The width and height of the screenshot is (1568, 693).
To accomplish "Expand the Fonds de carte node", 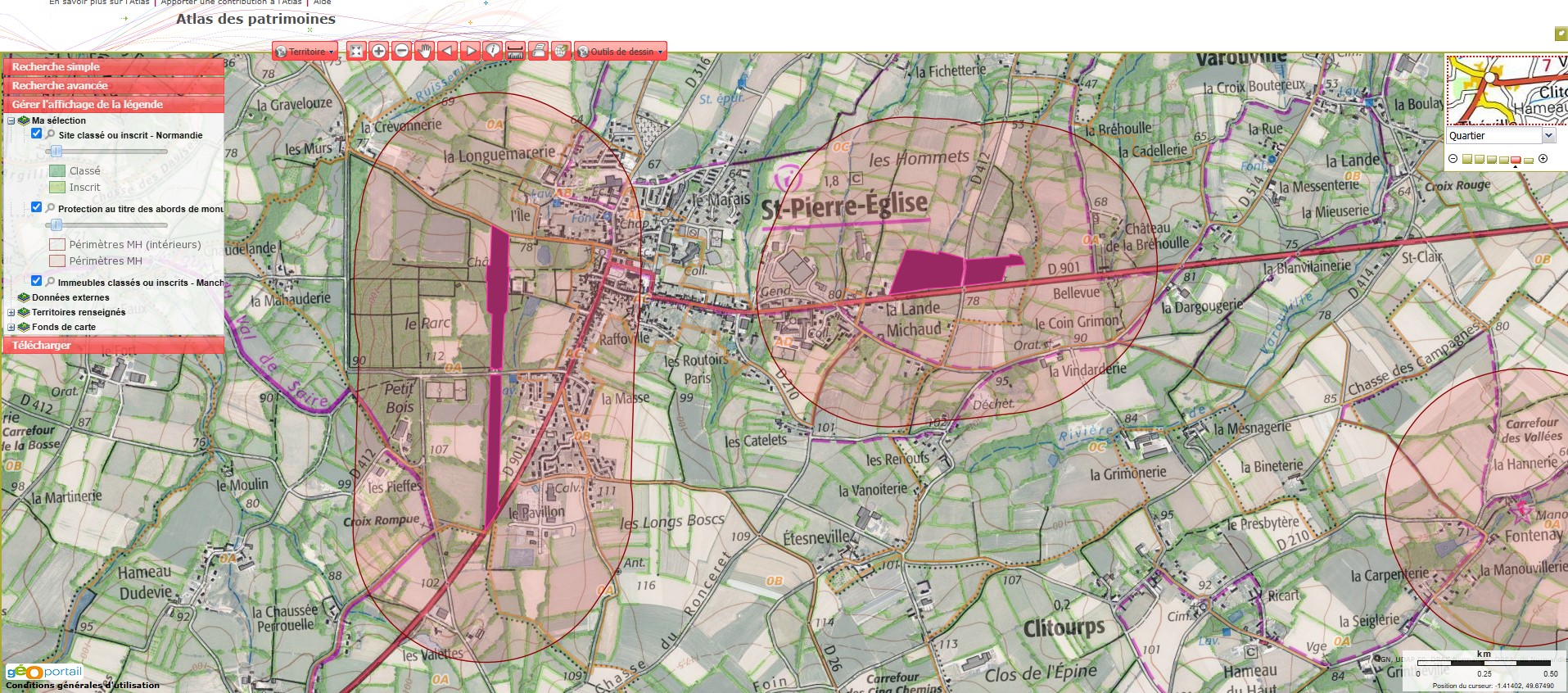I will [11, 327].
